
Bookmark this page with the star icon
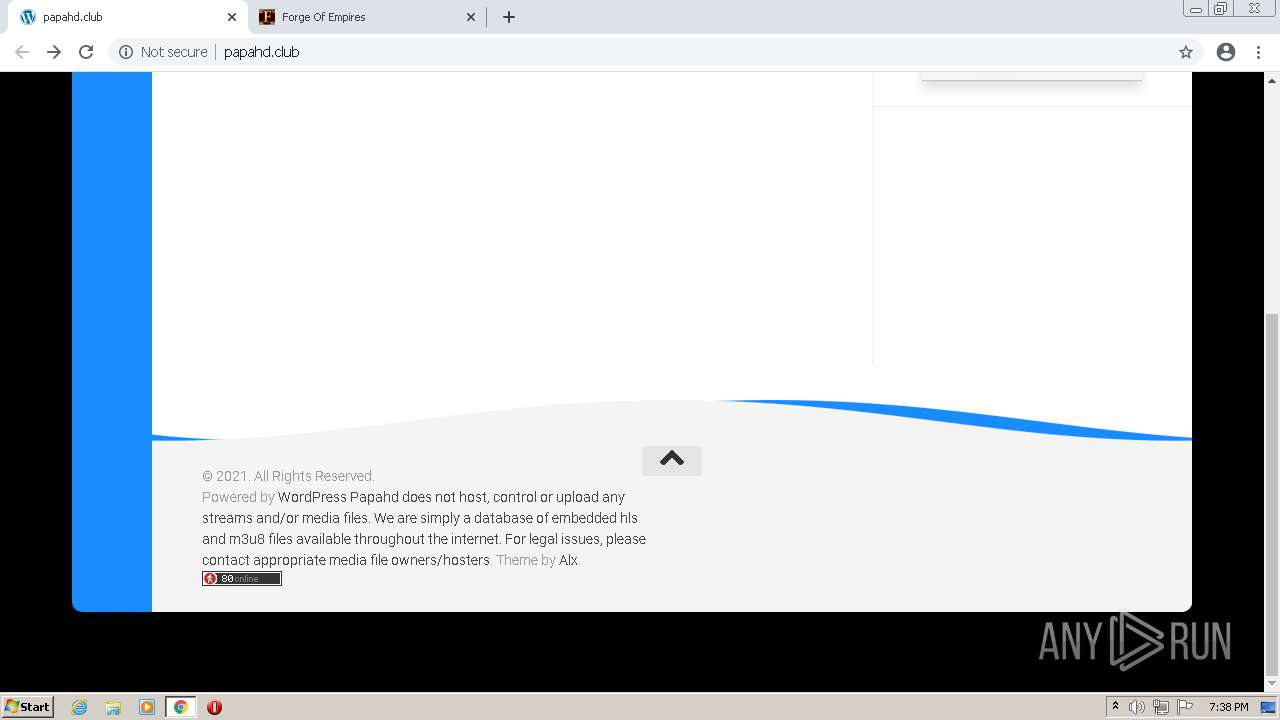[x=1186, y=52]
